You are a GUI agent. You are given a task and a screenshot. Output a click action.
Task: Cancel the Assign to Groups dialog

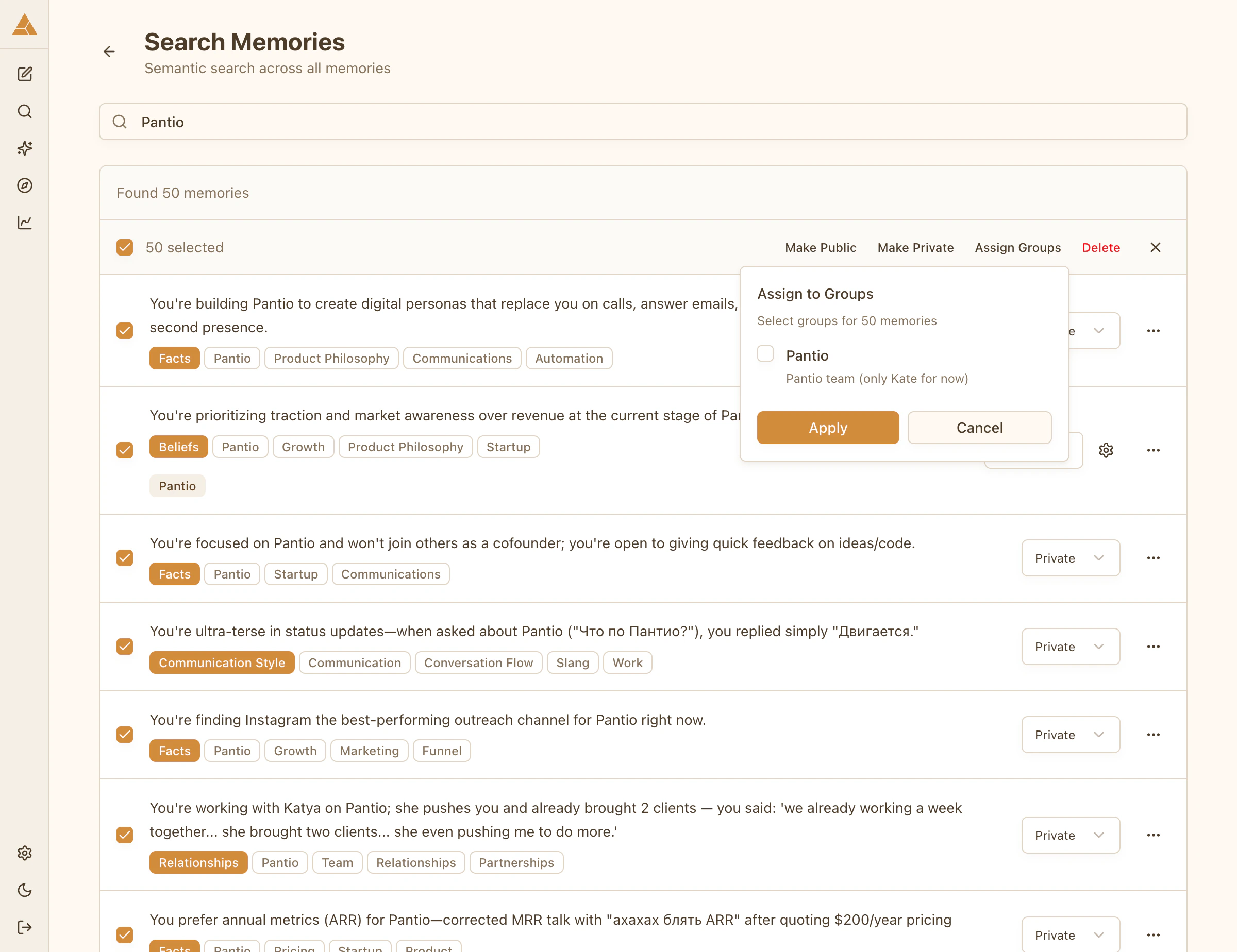[979, 428]
